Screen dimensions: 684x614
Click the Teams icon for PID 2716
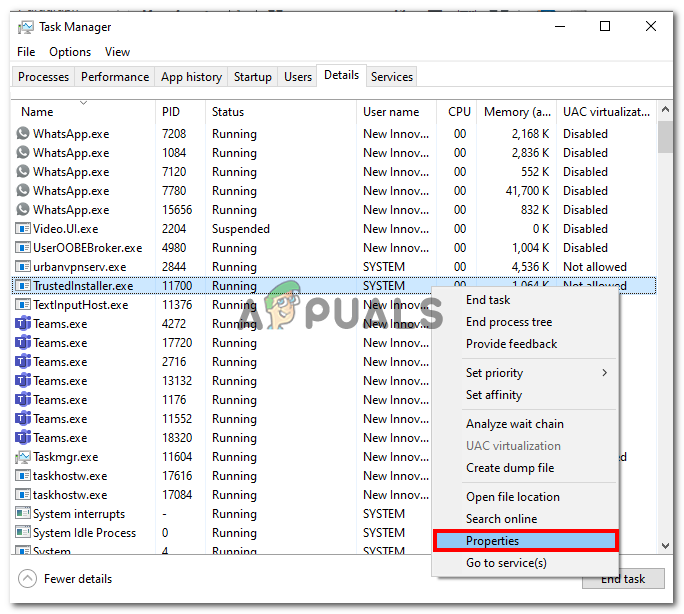pos(23,362)
